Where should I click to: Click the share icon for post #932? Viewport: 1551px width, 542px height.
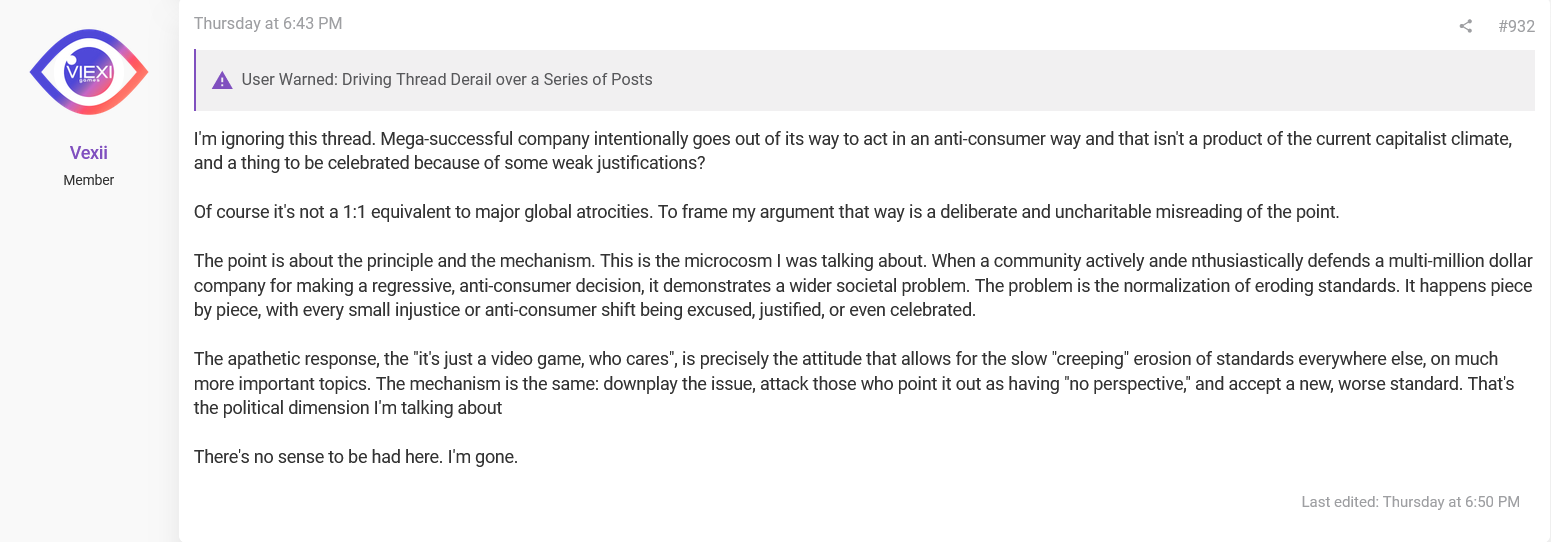(1465, 26)
